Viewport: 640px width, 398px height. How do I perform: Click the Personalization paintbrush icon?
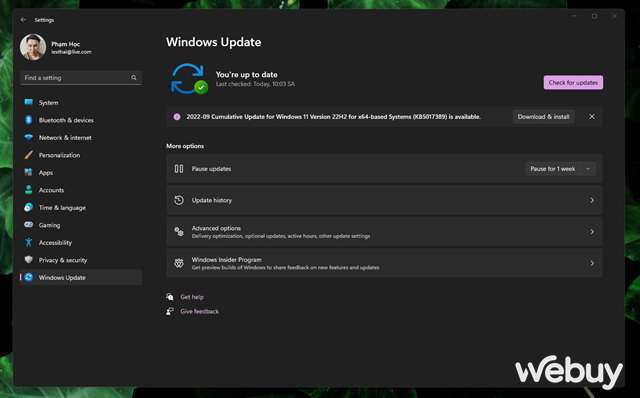[29, 155]
